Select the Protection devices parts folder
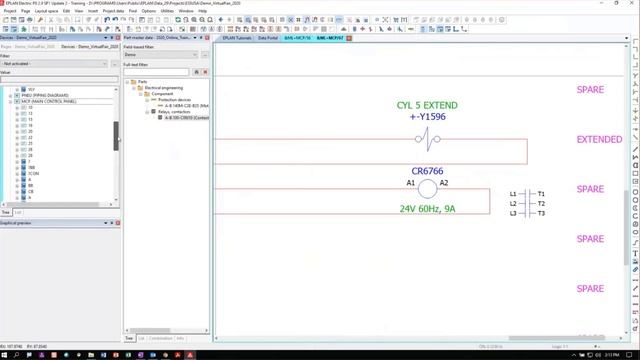This screenshot has width=640, height=360. click(x=174, y=100)
